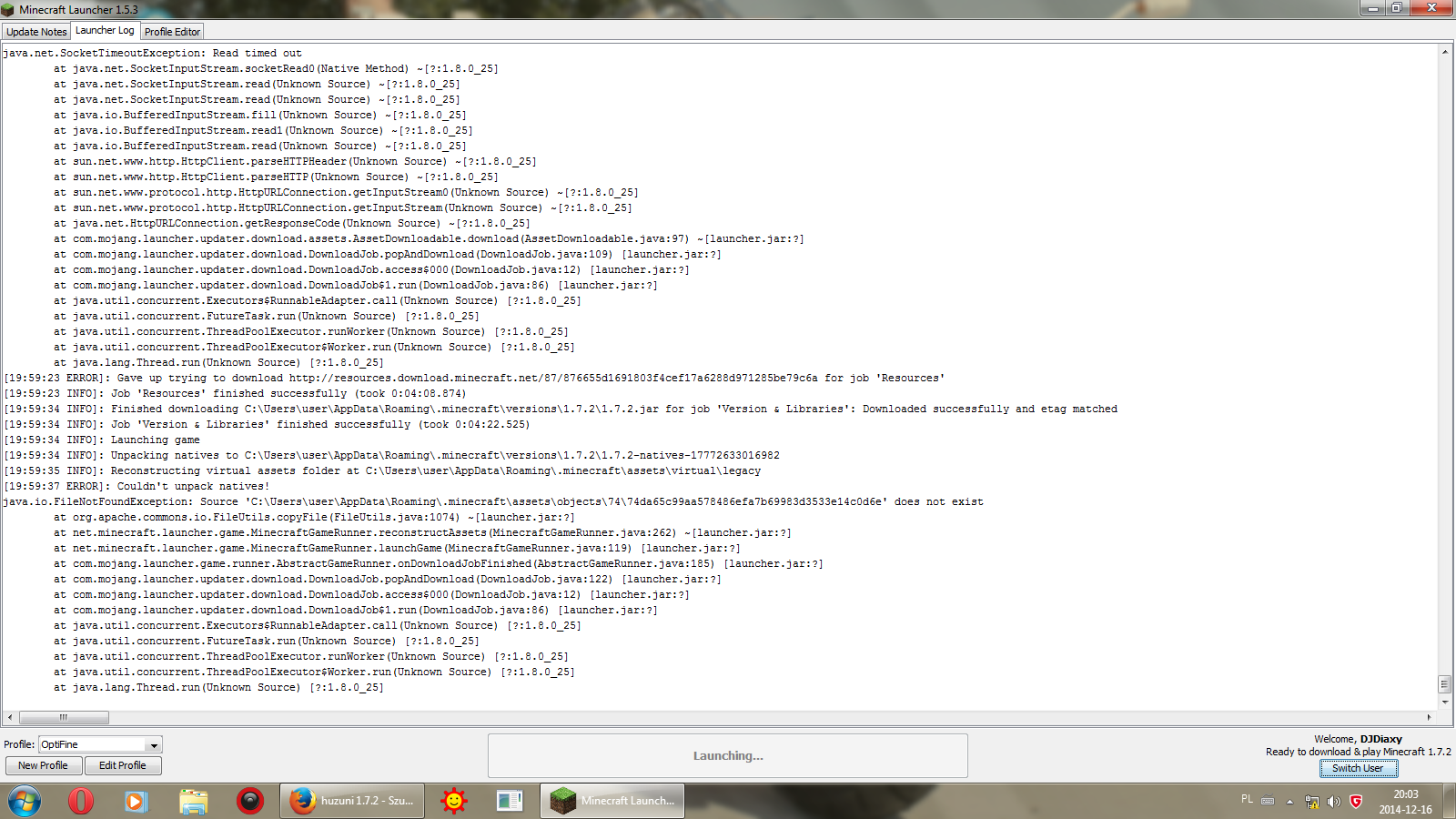Click the 'SocketTimeoutException: Read timed out' line
The width and height of the screenshot is (1456, 819).
coord(153,53)
